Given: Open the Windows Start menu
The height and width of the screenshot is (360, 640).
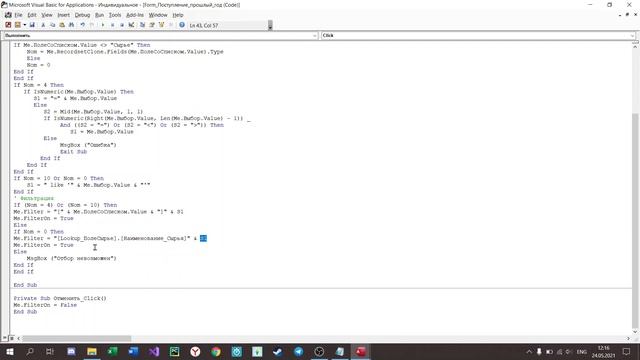Looking at the screenshot, I should pos(9,351).
